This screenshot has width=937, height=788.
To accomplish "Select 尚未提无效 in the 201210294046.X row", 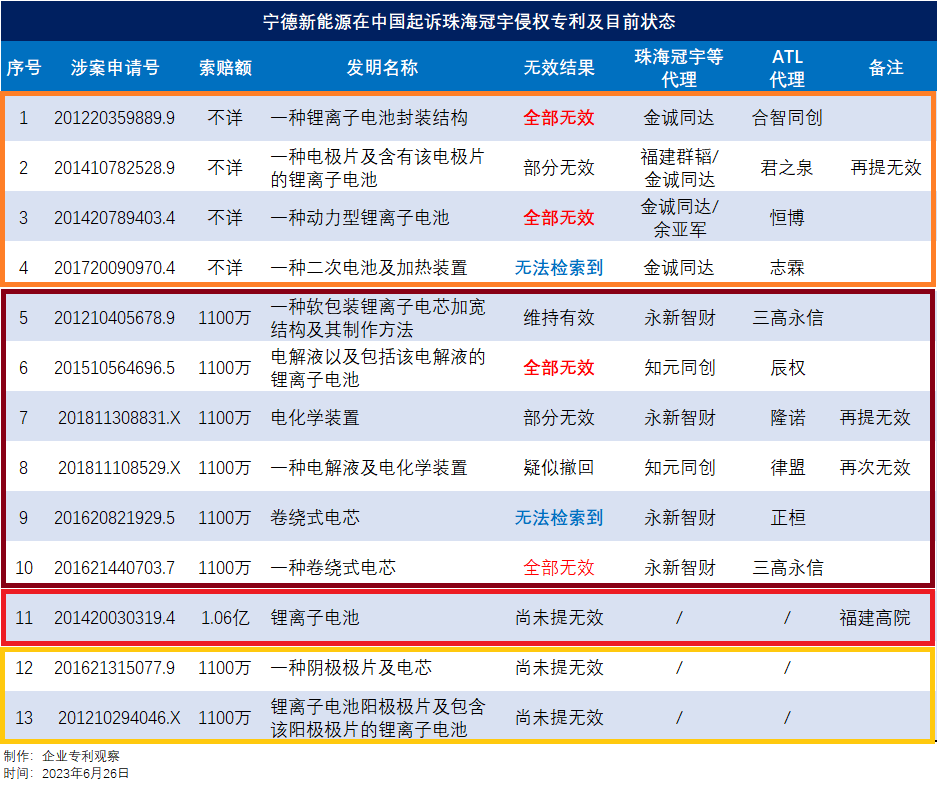I will (x=559, y=718).
